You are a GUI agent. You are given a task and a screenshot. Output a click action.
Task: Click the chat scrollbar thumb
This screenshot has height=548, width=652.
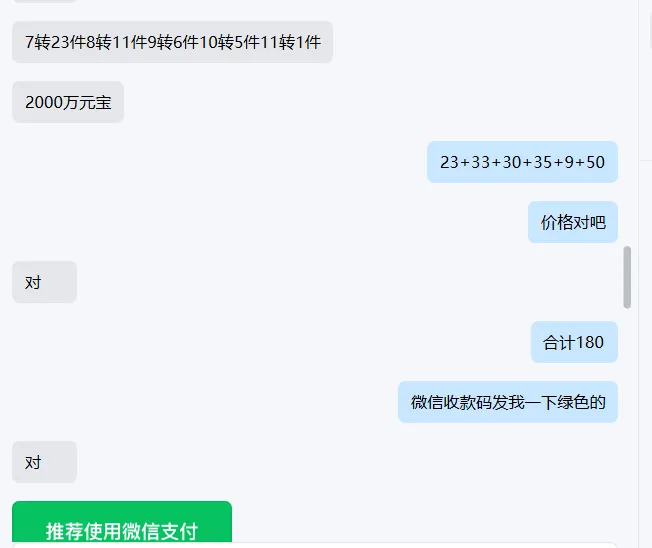(627, 277)
